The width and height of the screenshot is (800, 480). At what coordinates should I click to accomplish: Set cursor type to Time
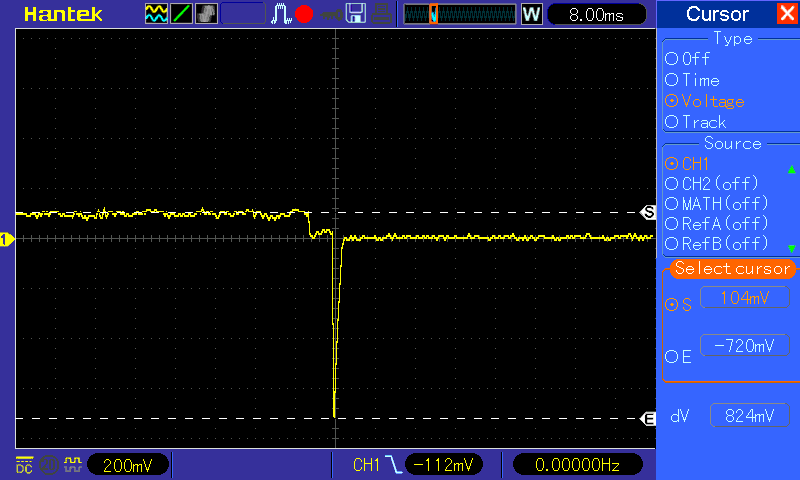coord(692,80)
